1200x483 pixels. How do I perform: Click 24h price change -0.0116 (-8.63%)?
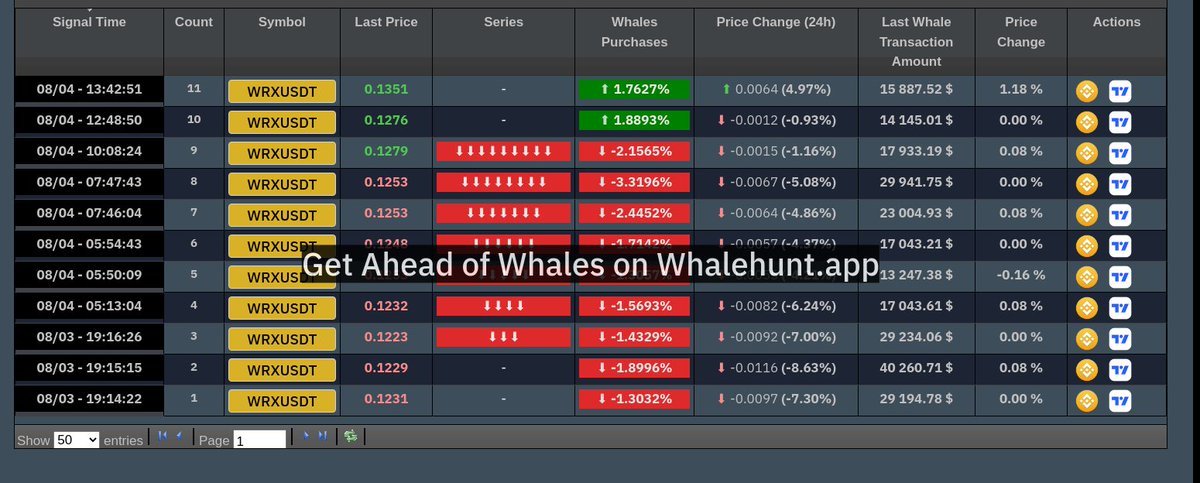pyautogui.click(x=776, y=368)
